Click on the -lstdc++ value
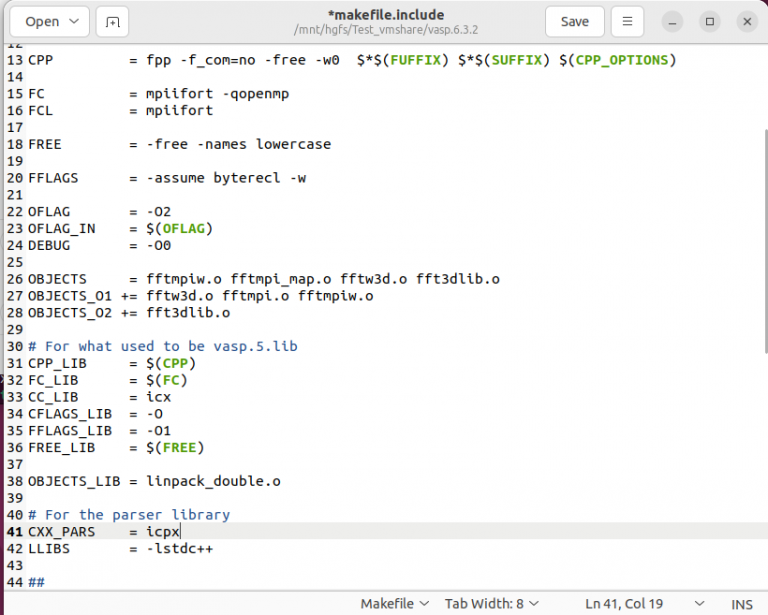 click(180, 548)
